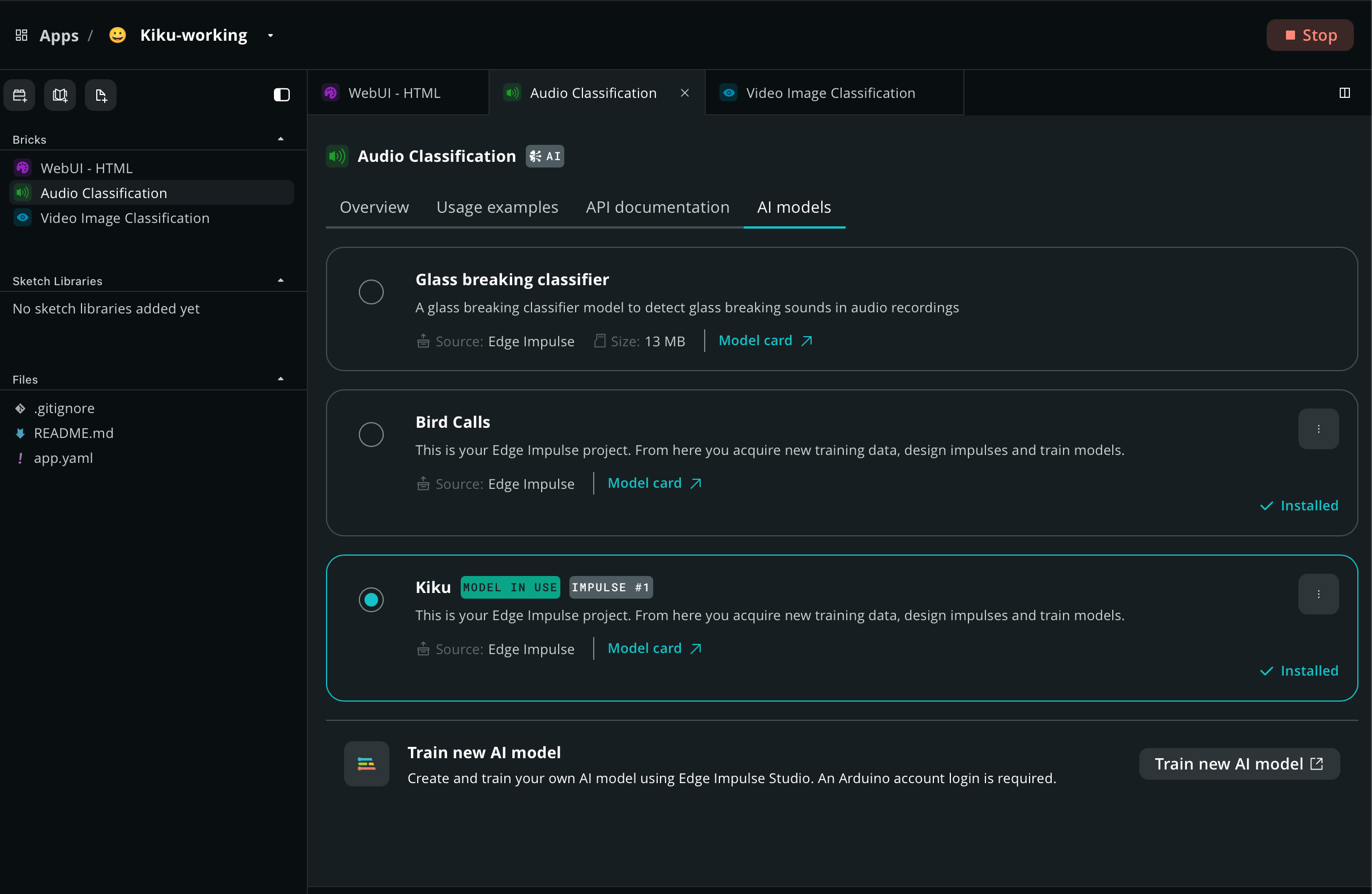
Task: Click the add sketch library icon
Action: coord(60,95)
